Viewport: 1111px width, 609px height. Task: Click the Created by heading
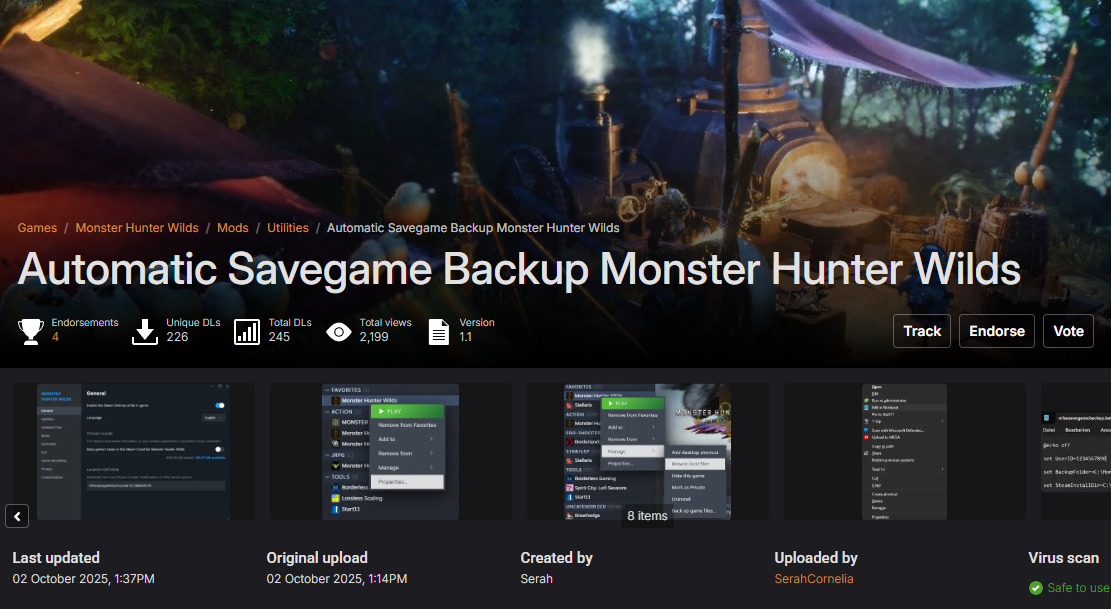click(x=556, y=557)
